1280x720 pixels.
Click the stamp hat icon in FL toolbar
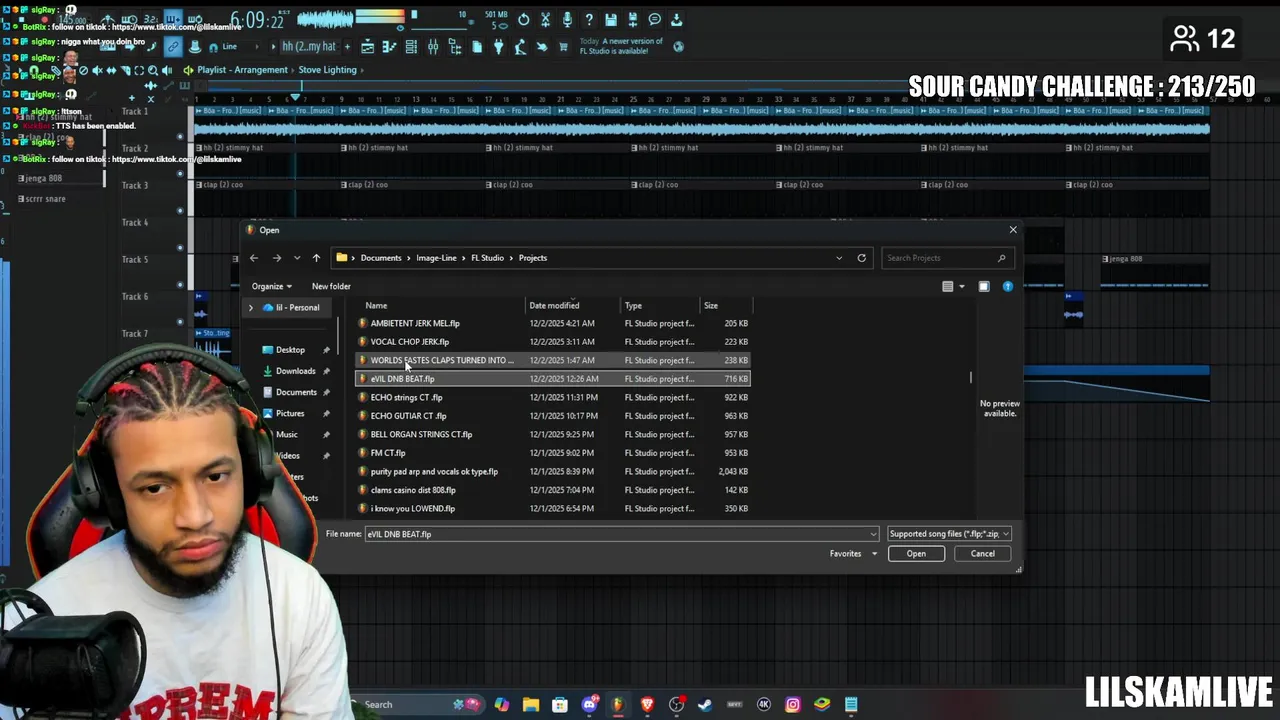(195, 47)
